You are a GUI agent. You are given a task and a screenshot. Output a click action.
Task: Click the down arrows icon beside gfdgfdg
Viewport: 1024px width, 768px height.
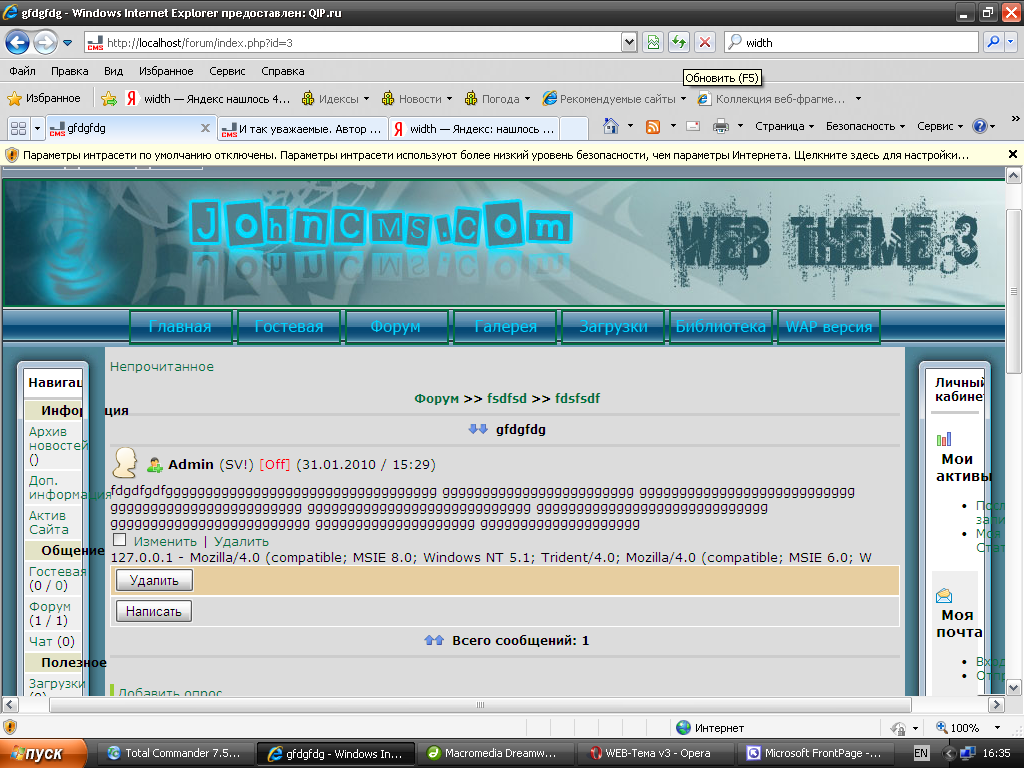tap(478, 429)
